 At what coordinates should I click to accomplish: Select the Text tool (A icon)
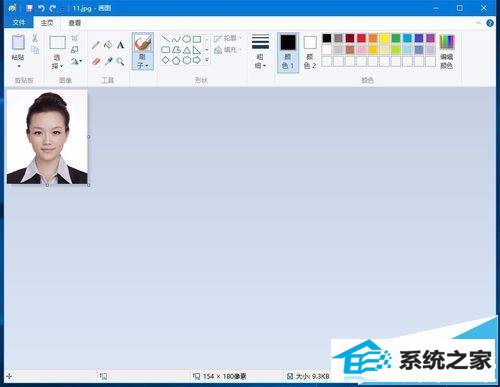pos(120,45)
